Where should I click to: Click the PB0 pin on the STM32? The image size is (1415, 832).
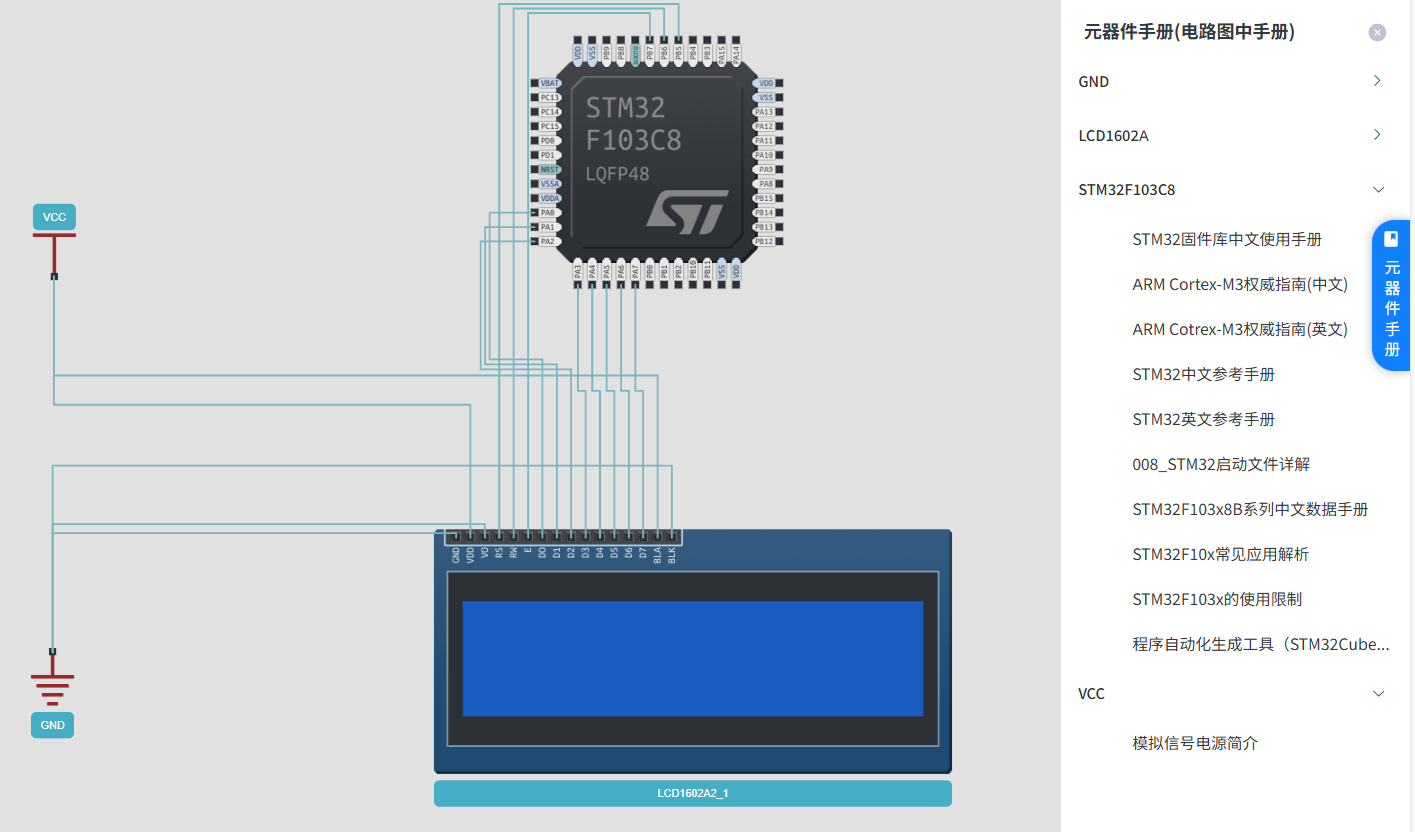pos(650,273)
